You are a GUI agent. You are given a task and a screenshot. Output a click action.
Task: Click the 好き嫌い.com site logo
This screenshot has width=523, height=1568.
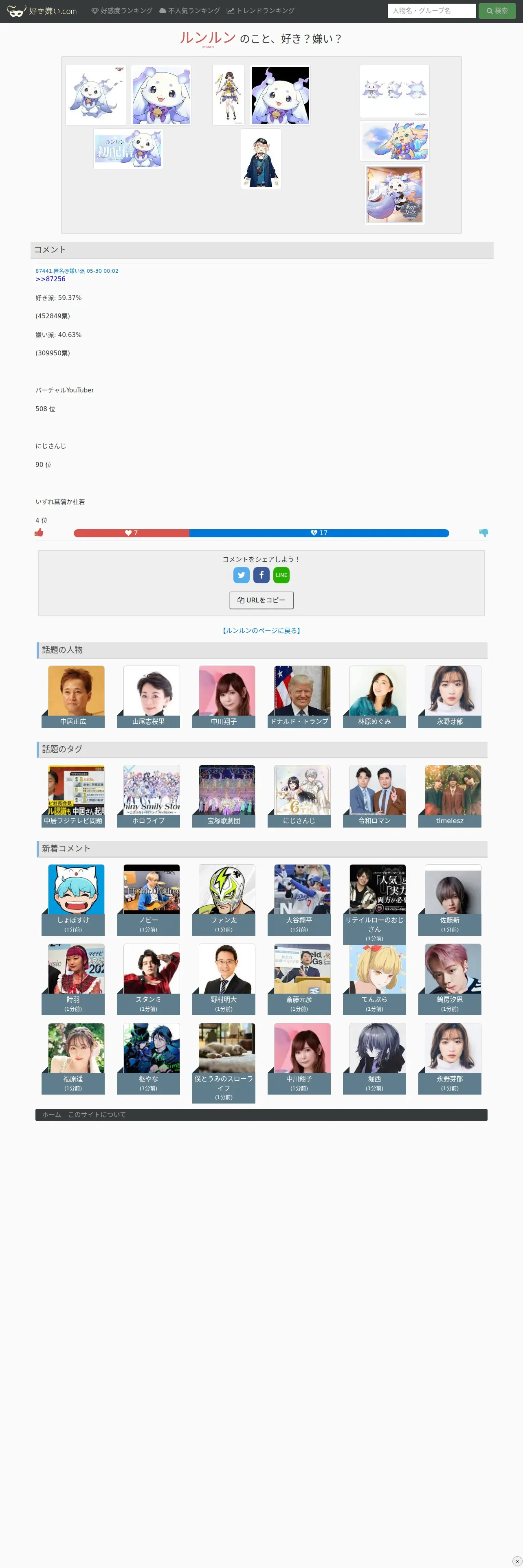(42, 11)
